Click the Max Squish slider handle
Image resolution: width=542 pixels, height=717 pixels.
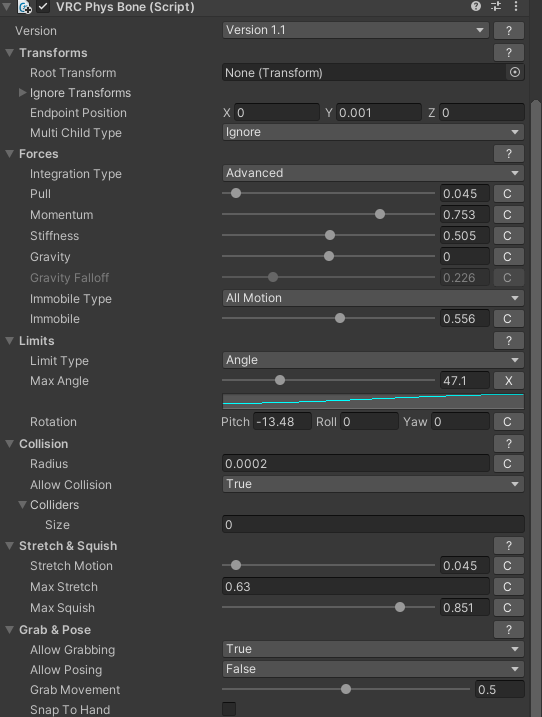pyautogui.click(x=400, y=607)
